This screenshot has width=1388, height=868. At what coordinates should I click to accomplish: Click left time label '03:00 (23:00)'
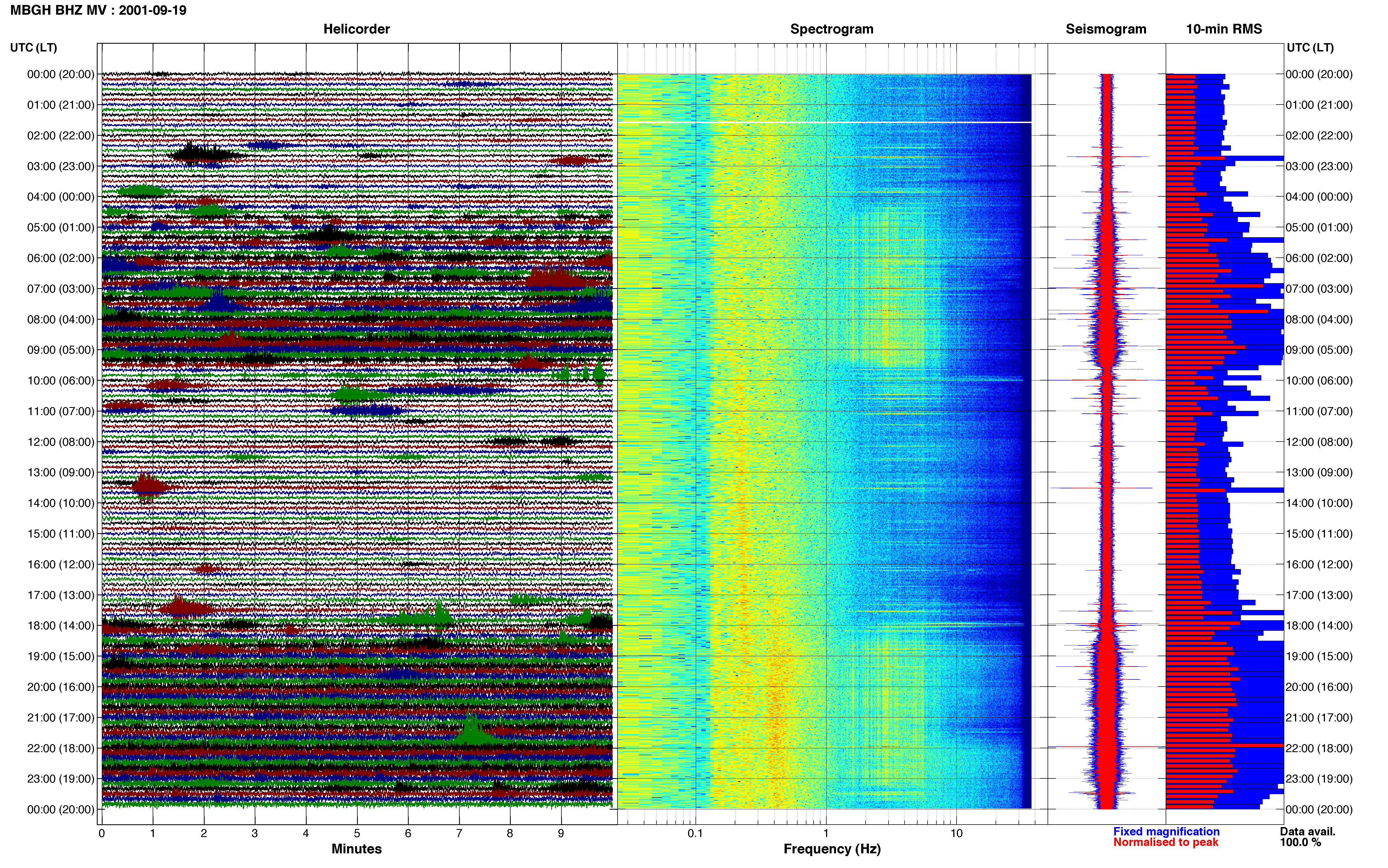61,166
